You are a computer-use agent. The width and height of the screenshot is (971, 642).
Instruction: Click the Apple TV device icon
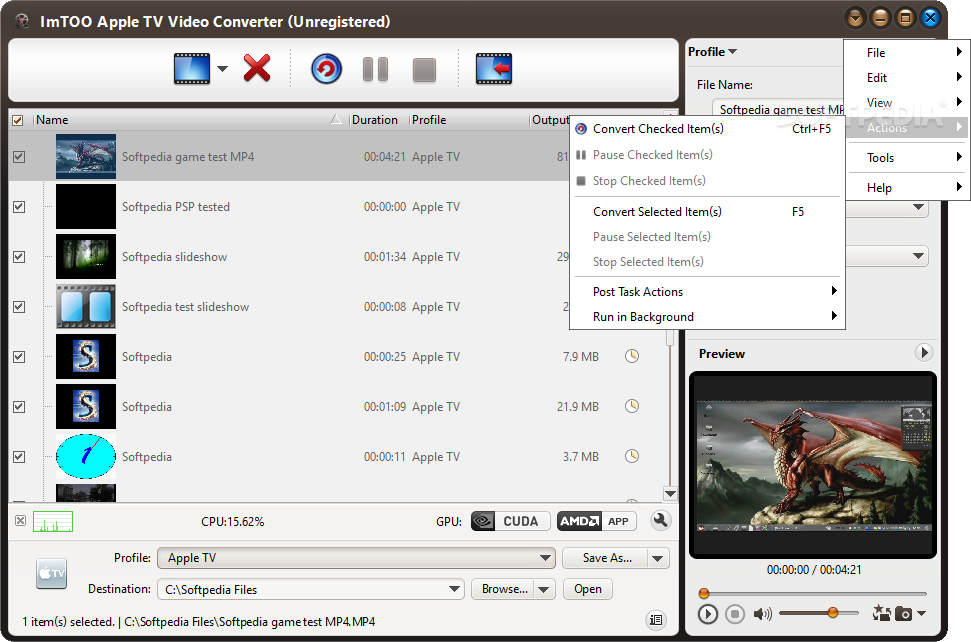tap(51, 573)
